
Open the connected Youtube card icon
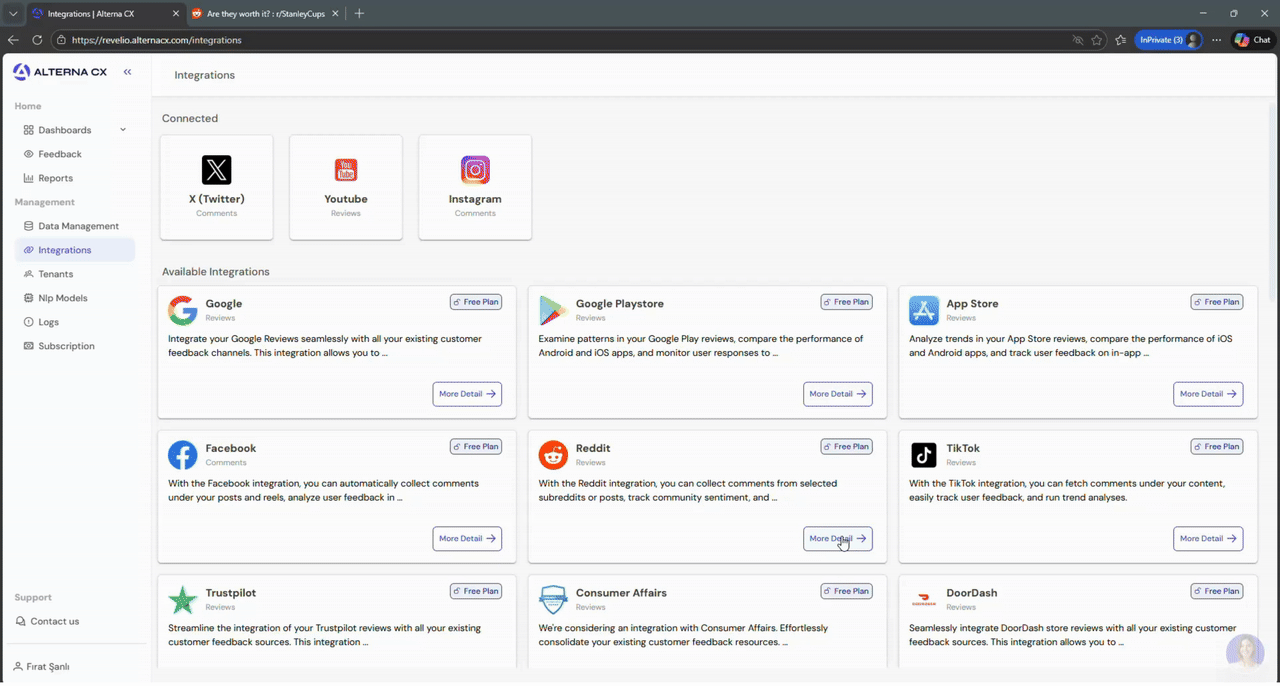(x=346, y=169)
